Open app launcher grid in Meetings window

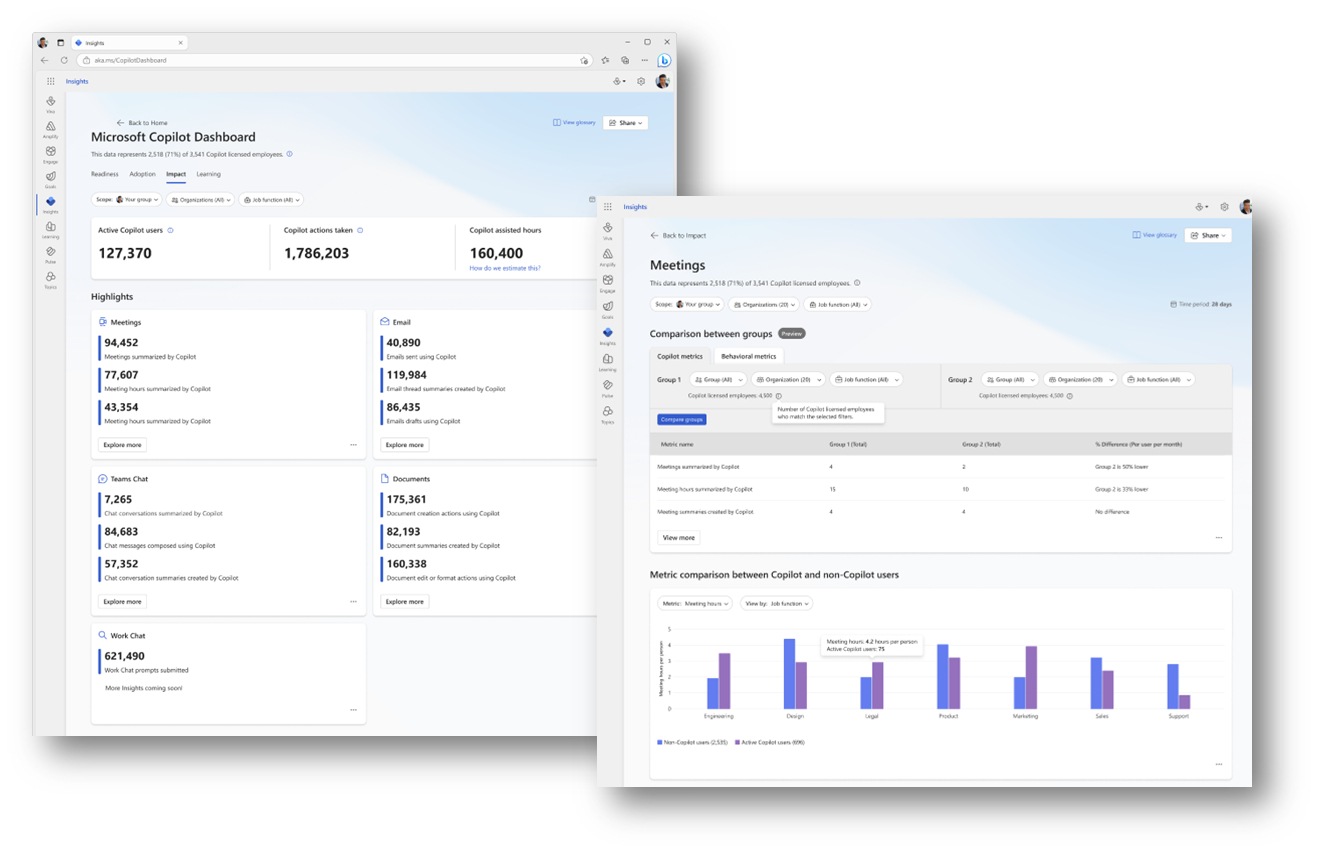607,207
